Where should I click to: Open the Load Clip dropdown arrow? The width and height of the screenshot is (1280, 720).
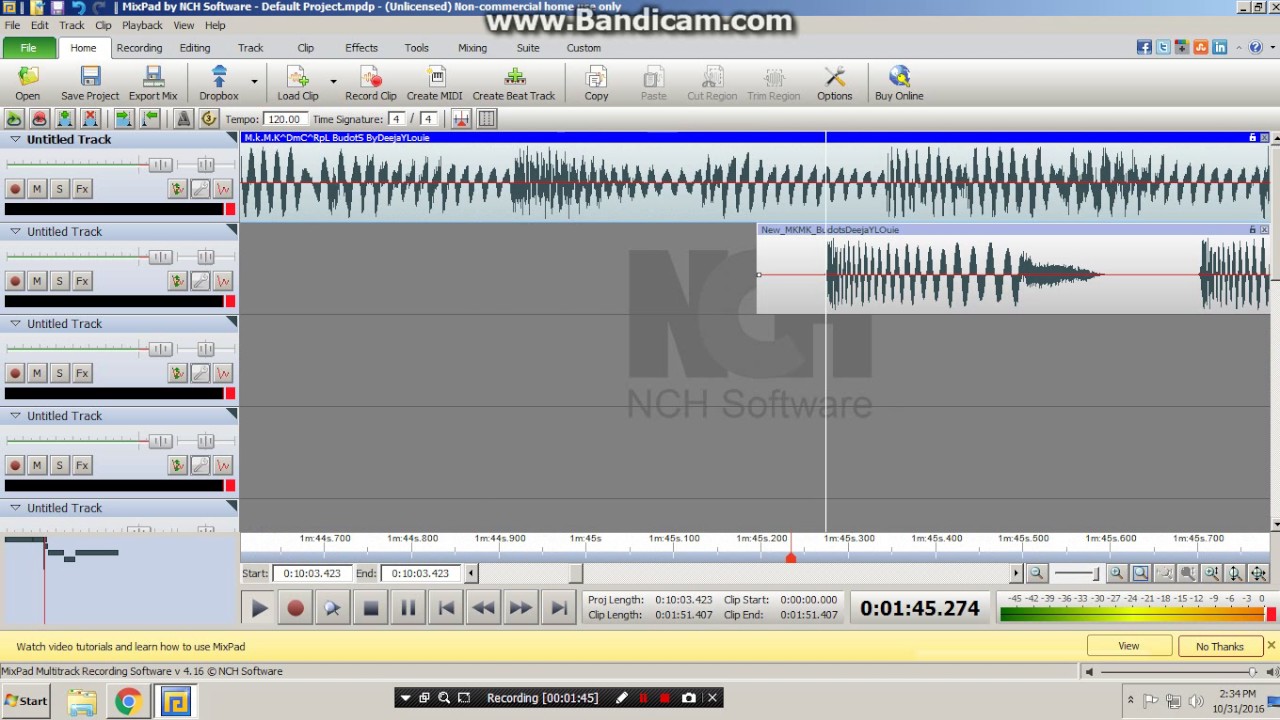pyautogui.click(x=333, y=82)
